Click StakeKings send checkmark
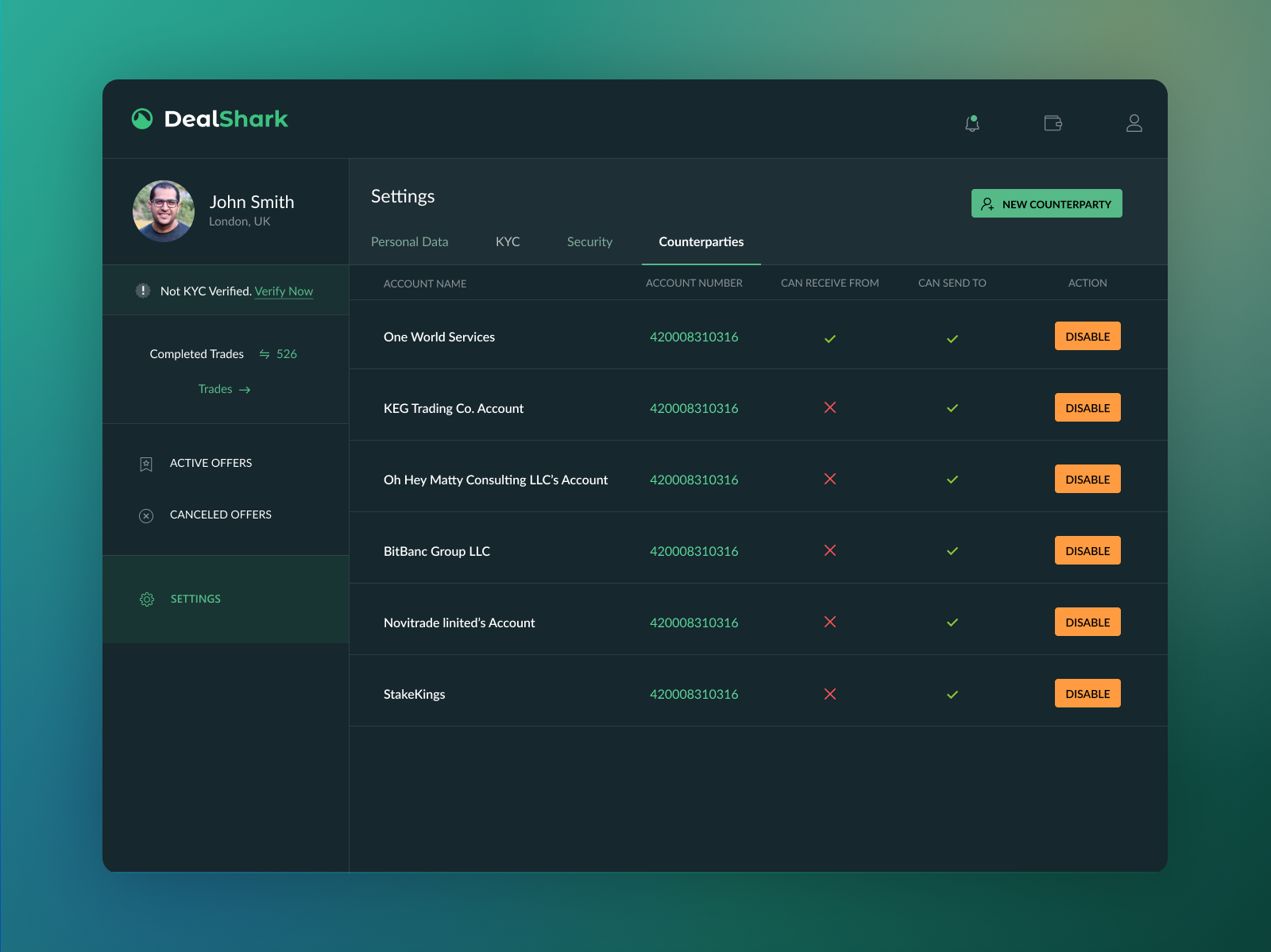Screen dimensions: 1271x952 (952, 695)
